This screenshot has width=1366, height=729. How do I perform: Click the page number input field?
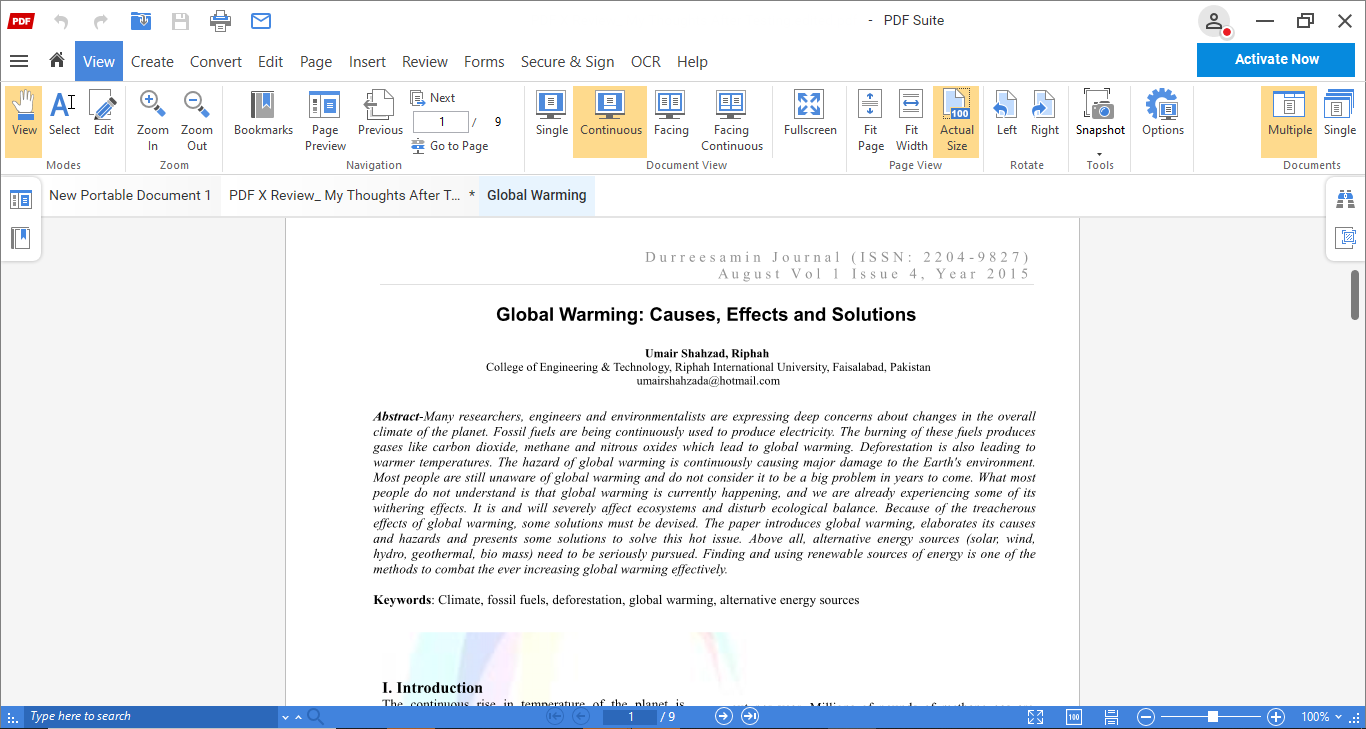441,121
